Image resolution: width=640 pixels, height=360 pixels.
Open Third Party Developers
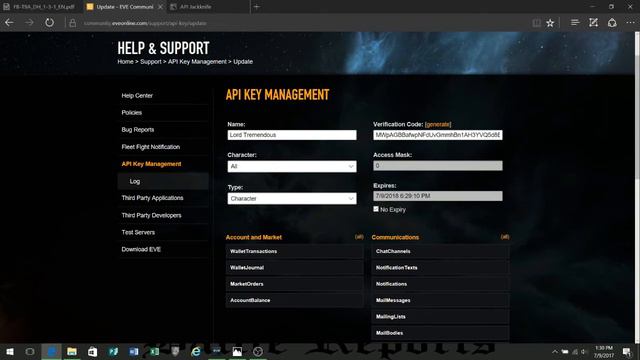151,215
